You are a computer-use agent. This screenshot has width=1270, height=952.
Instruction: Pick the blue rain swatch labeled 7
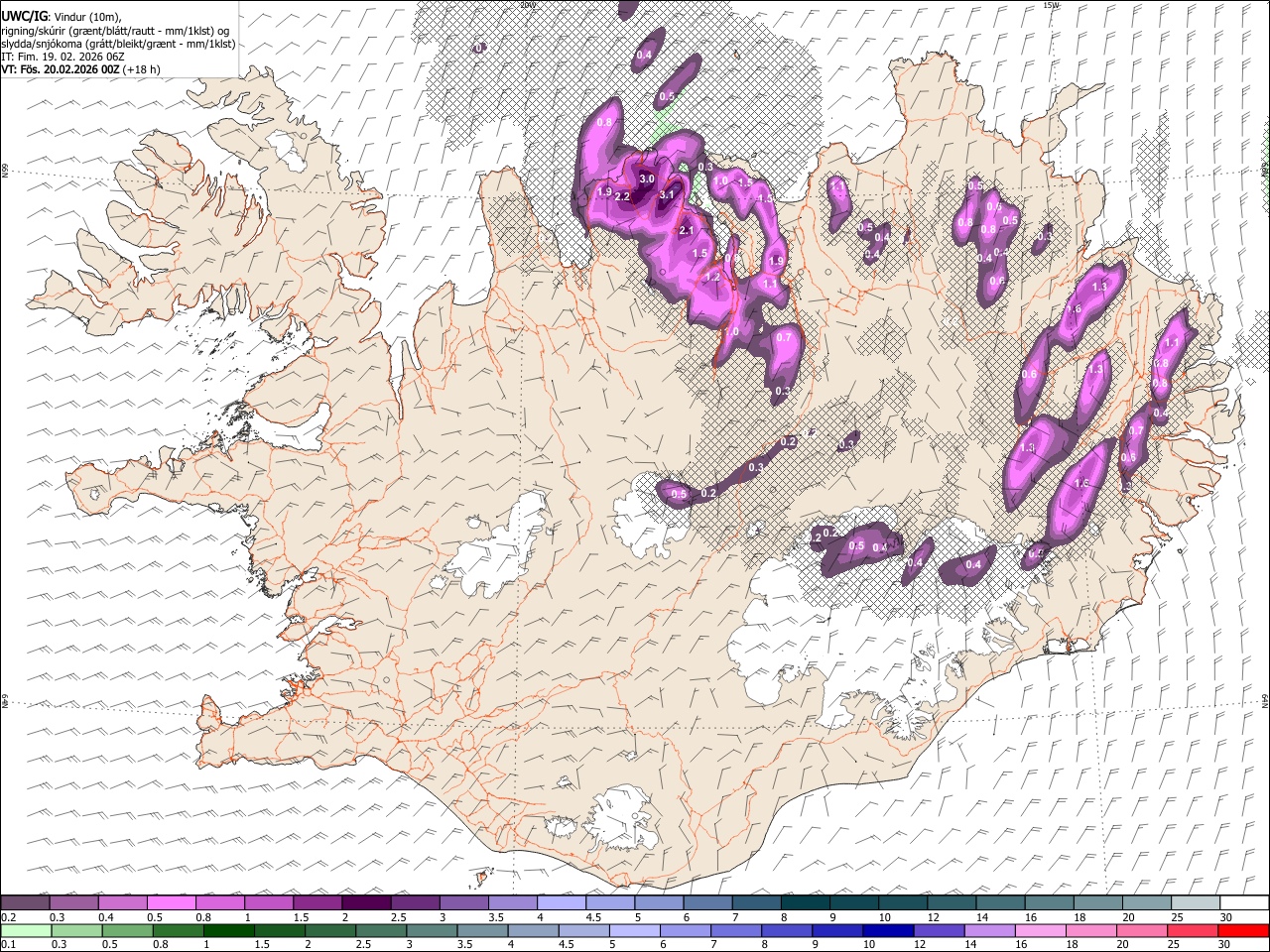(x=736, y=930)
